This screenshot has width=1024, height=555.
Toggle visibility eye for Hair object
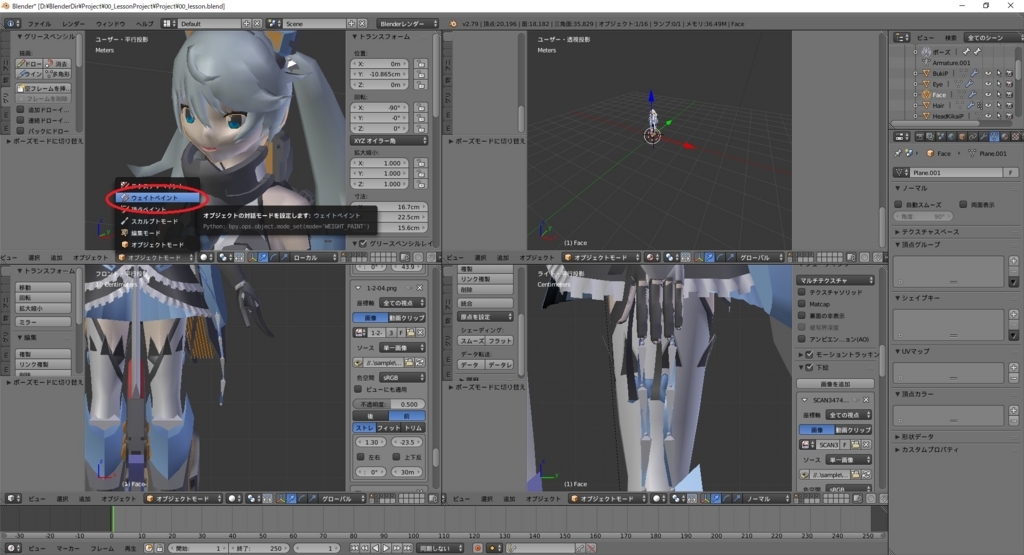click(988, 105)
